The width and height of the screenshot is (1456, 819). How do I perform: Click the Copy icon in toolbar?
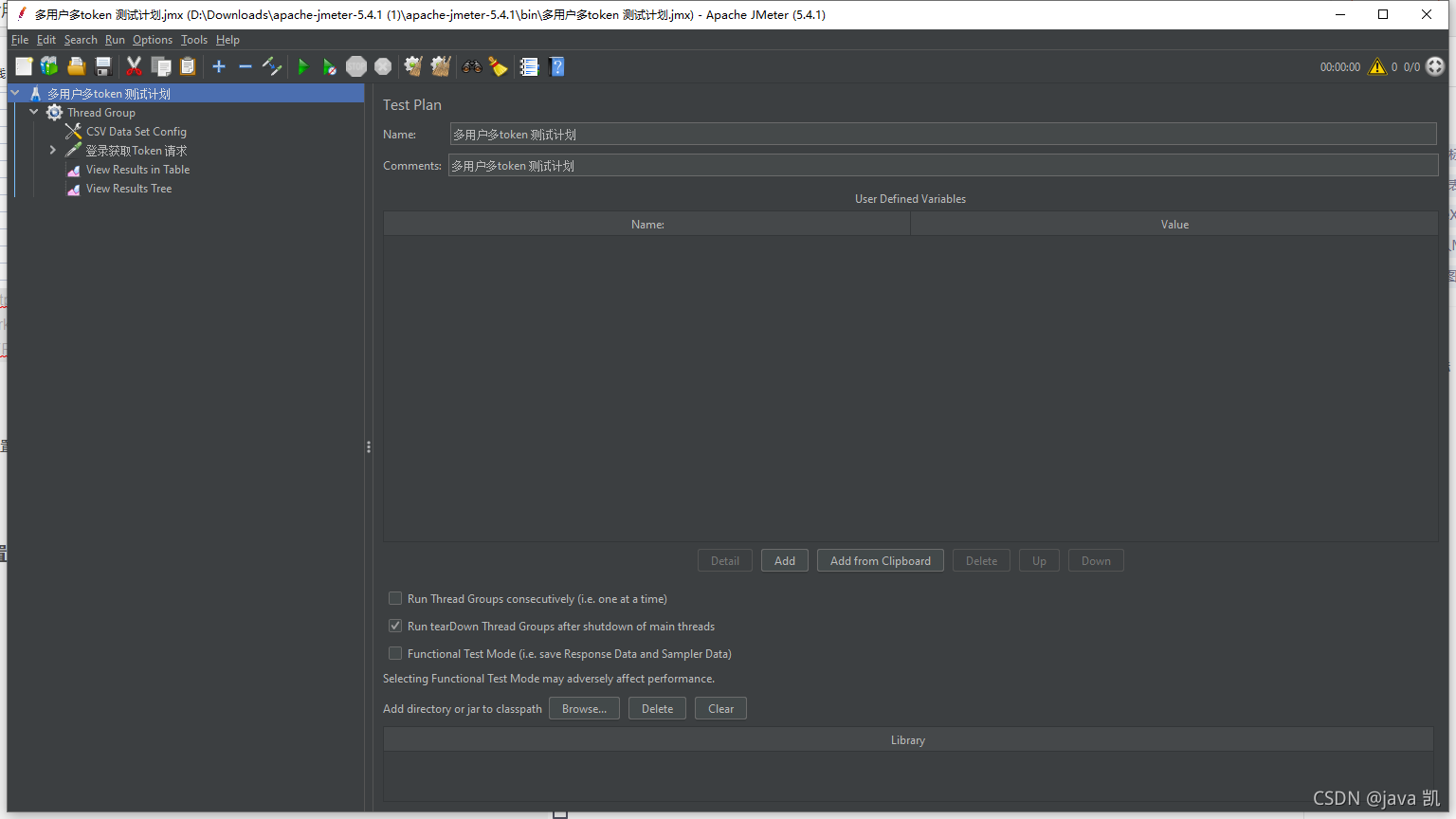161,66
